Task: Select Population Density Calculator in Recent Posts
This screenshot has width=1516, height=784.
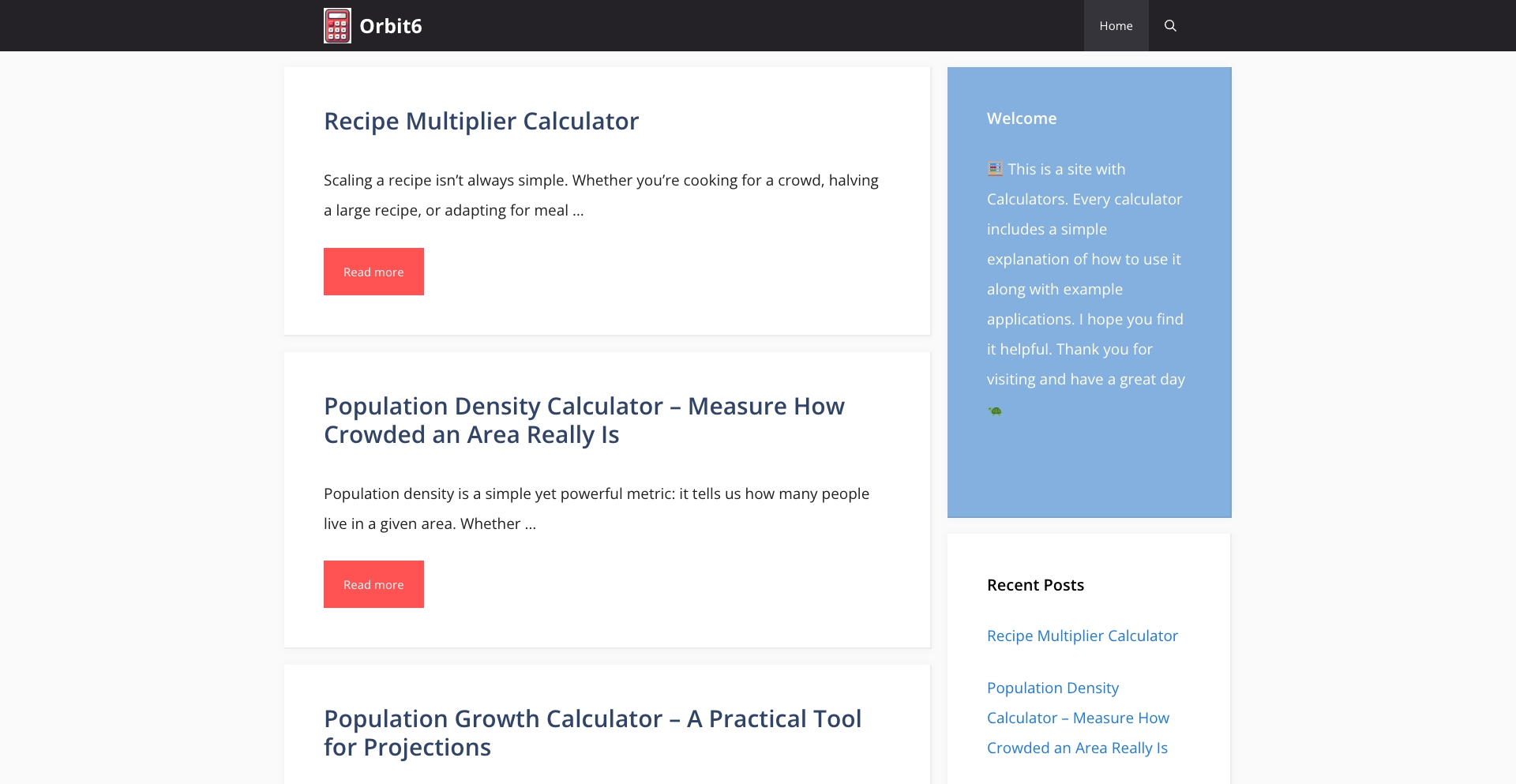Action: 1079,717
